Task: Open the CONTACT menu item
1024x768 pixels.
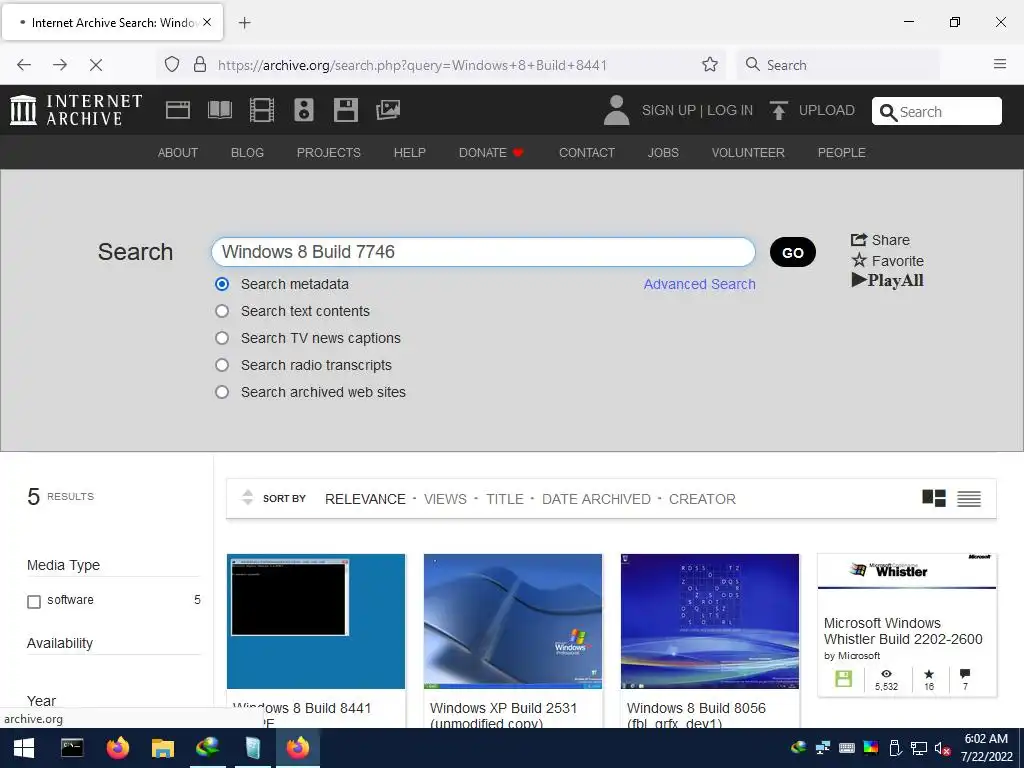Action: [586, 153]
